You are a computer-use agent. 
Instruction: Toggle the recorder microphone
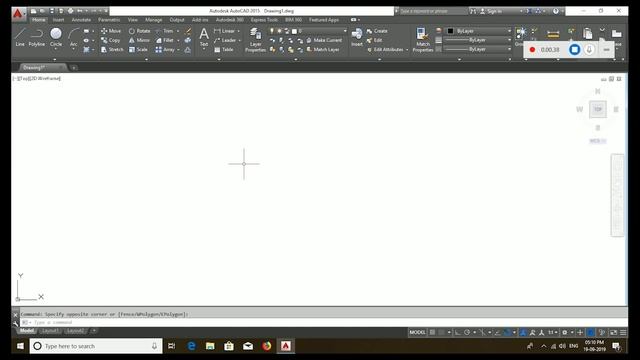[589, 49]
